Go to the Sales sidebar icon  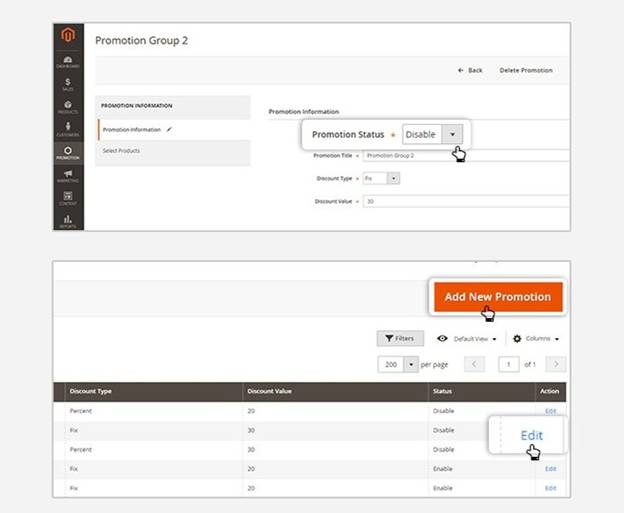click(68, 84)
